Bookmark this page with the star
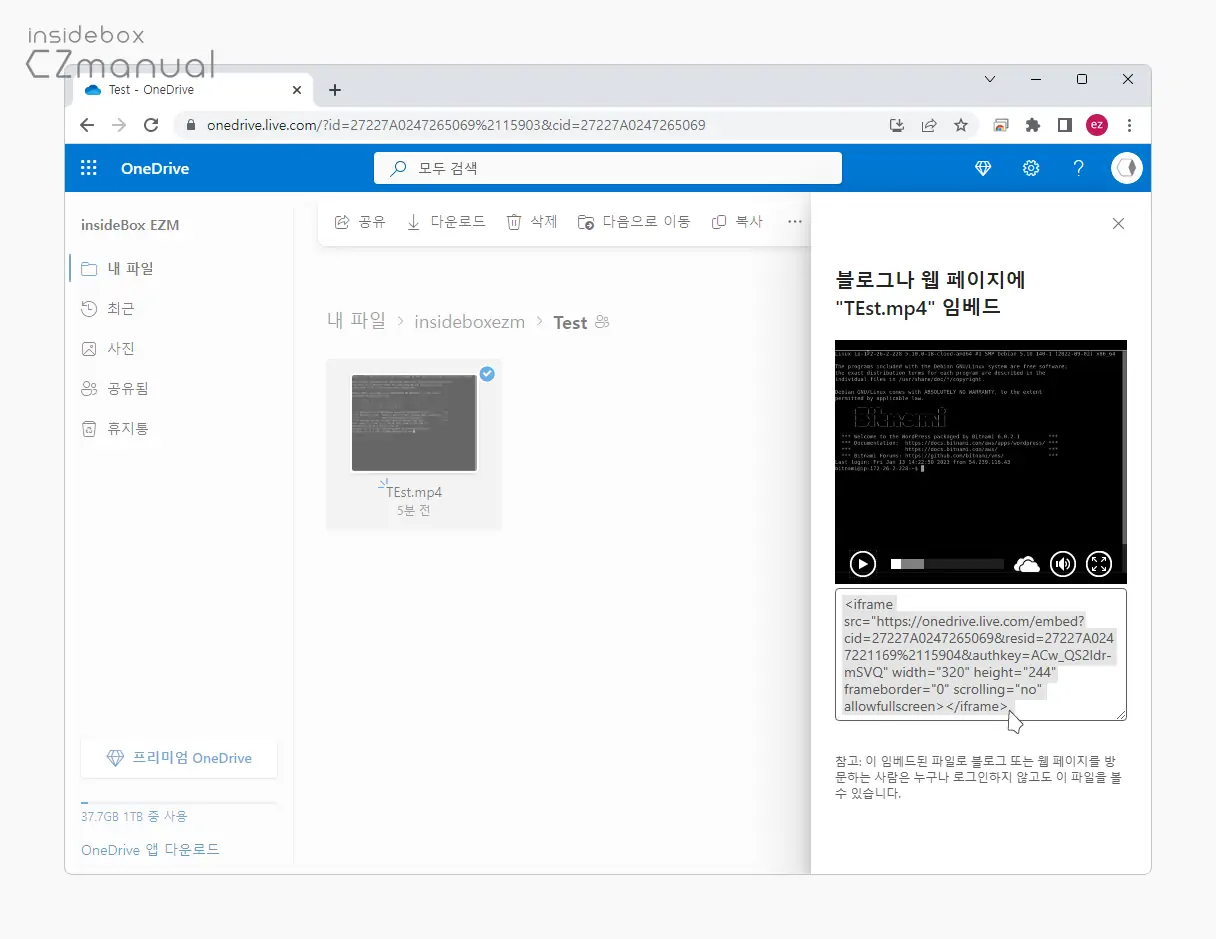1216x939 pixels. point(961,125)
